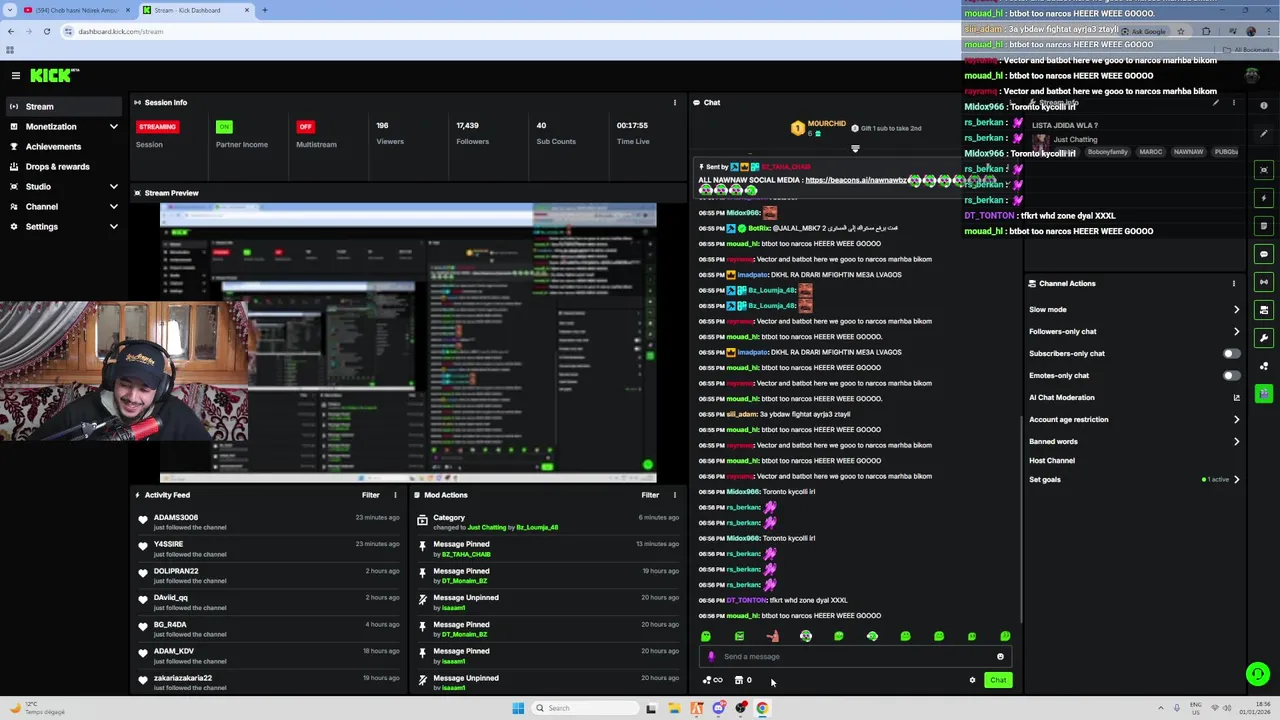Open Slow mode options chevron

tap(1236, 310)
